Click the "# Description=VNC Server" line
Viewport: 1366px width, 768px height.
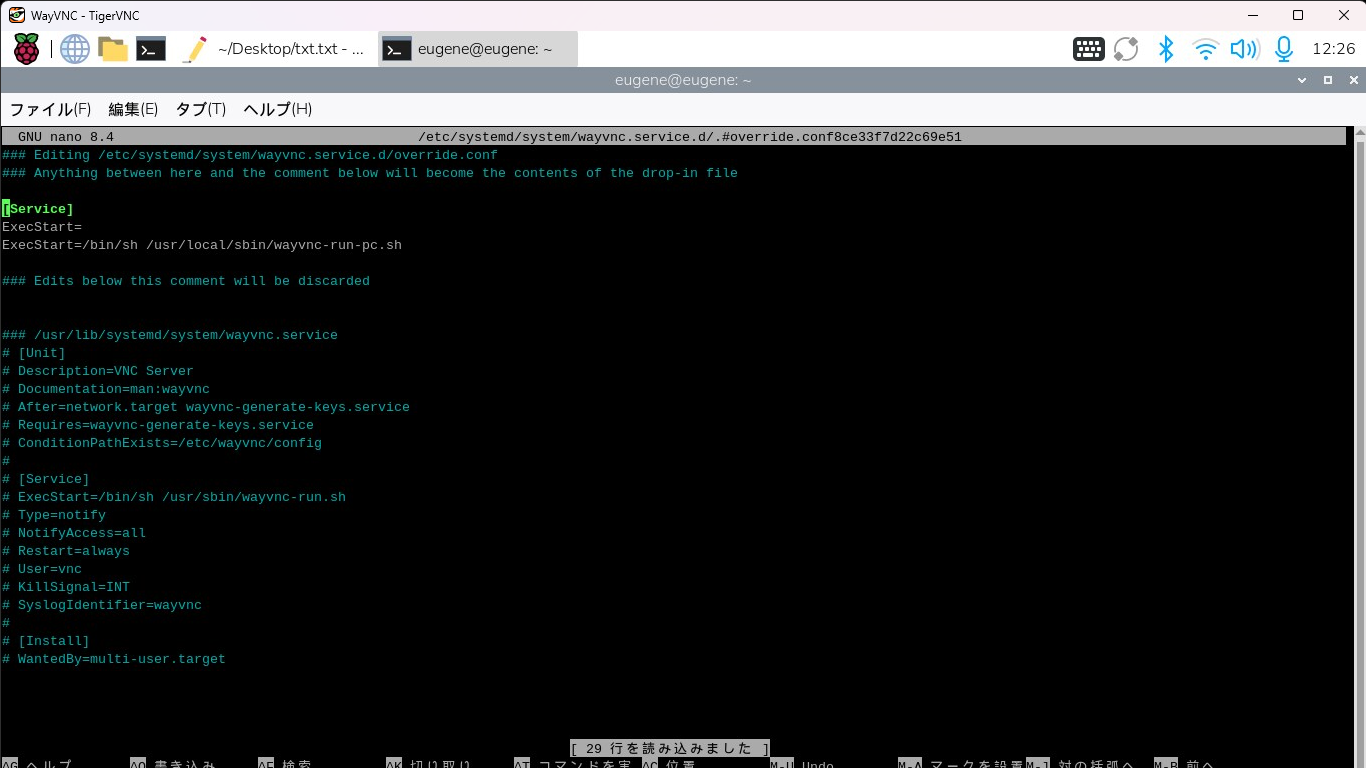(x=98, y=371)
